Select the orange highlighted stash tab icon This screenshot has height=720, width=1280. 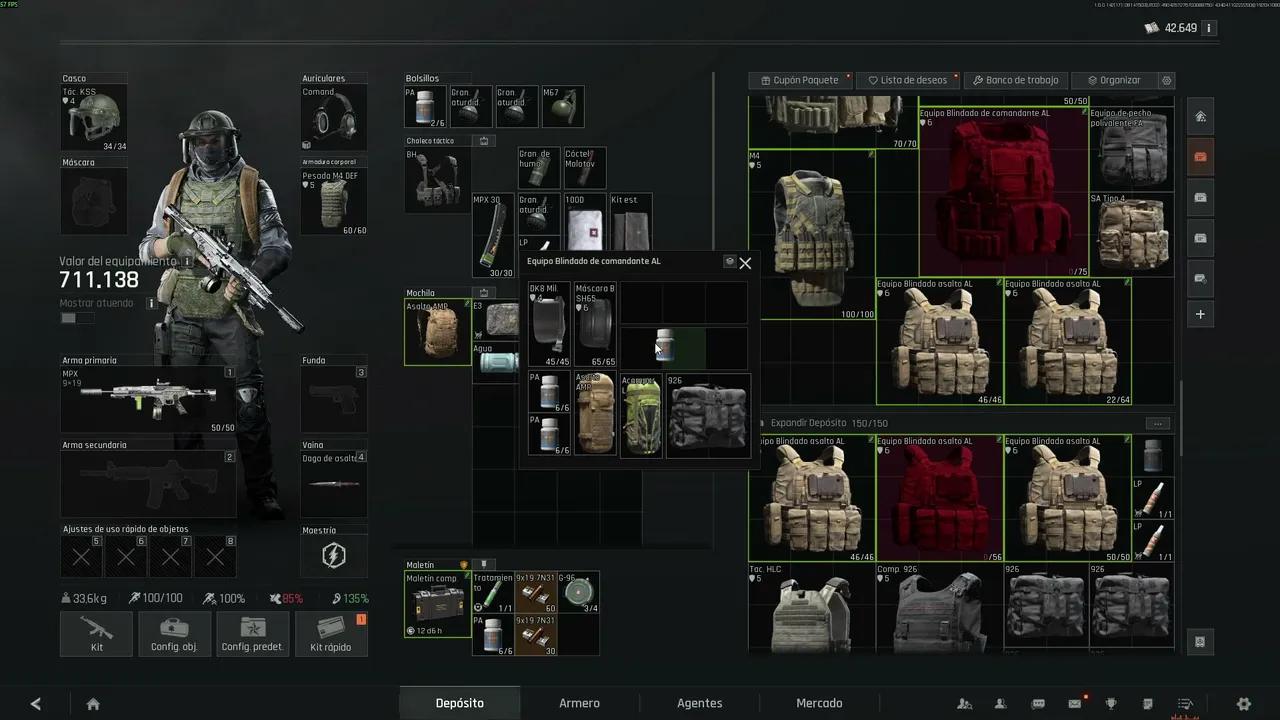point(1200,156)
